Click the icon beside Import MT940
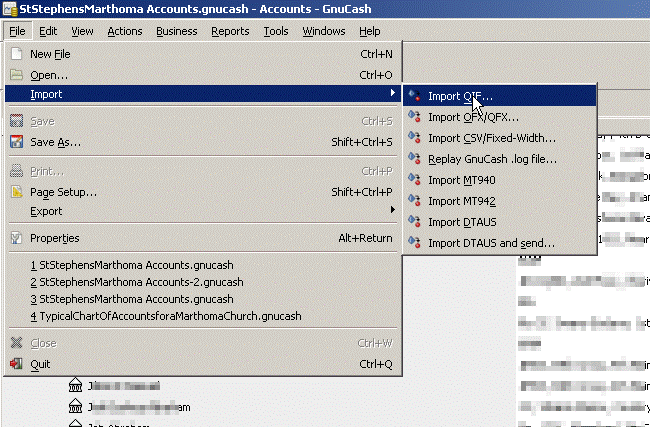 point(414,180)
